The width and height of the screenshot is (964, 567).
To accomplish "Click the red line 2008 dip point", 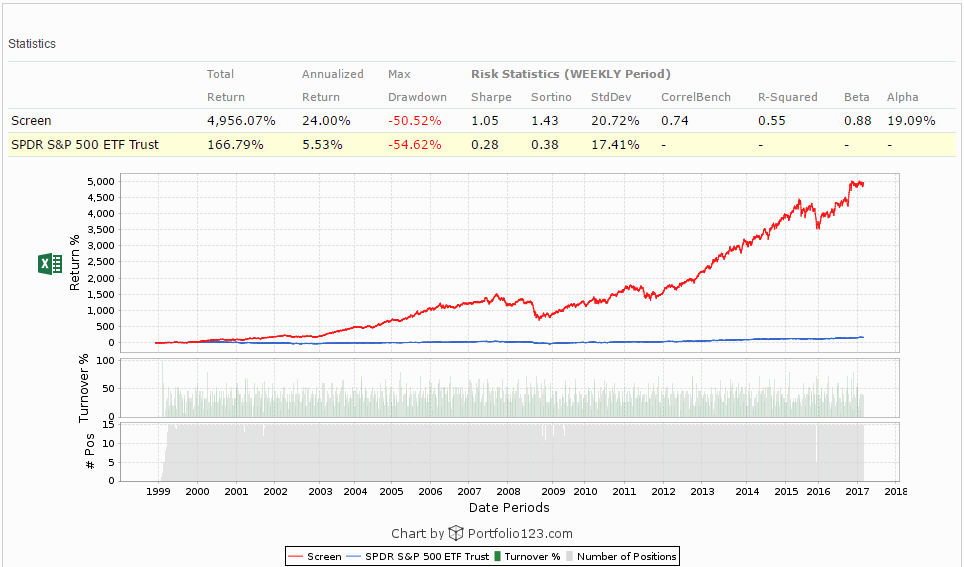I will [x=537, y=318].
